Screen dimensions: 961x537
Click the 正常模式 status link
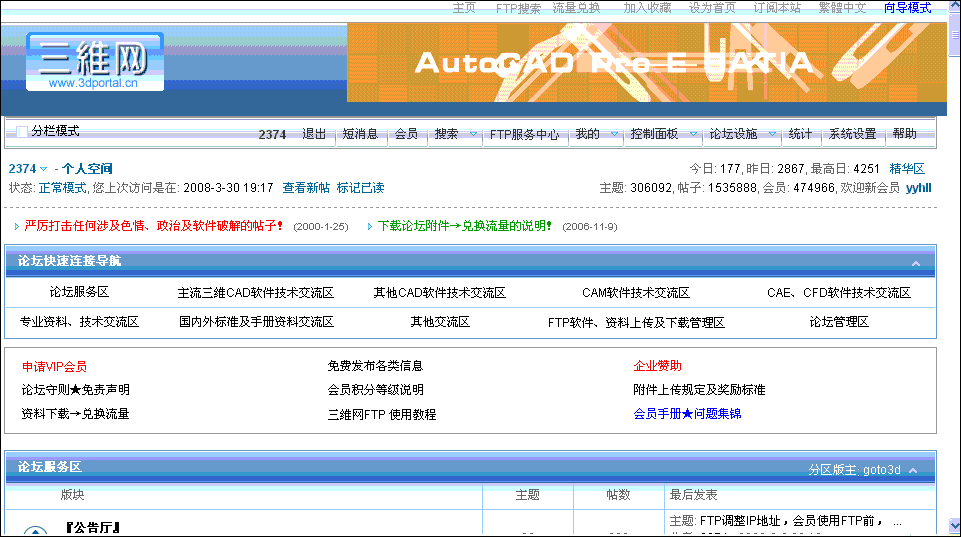[x=63, y=188]
